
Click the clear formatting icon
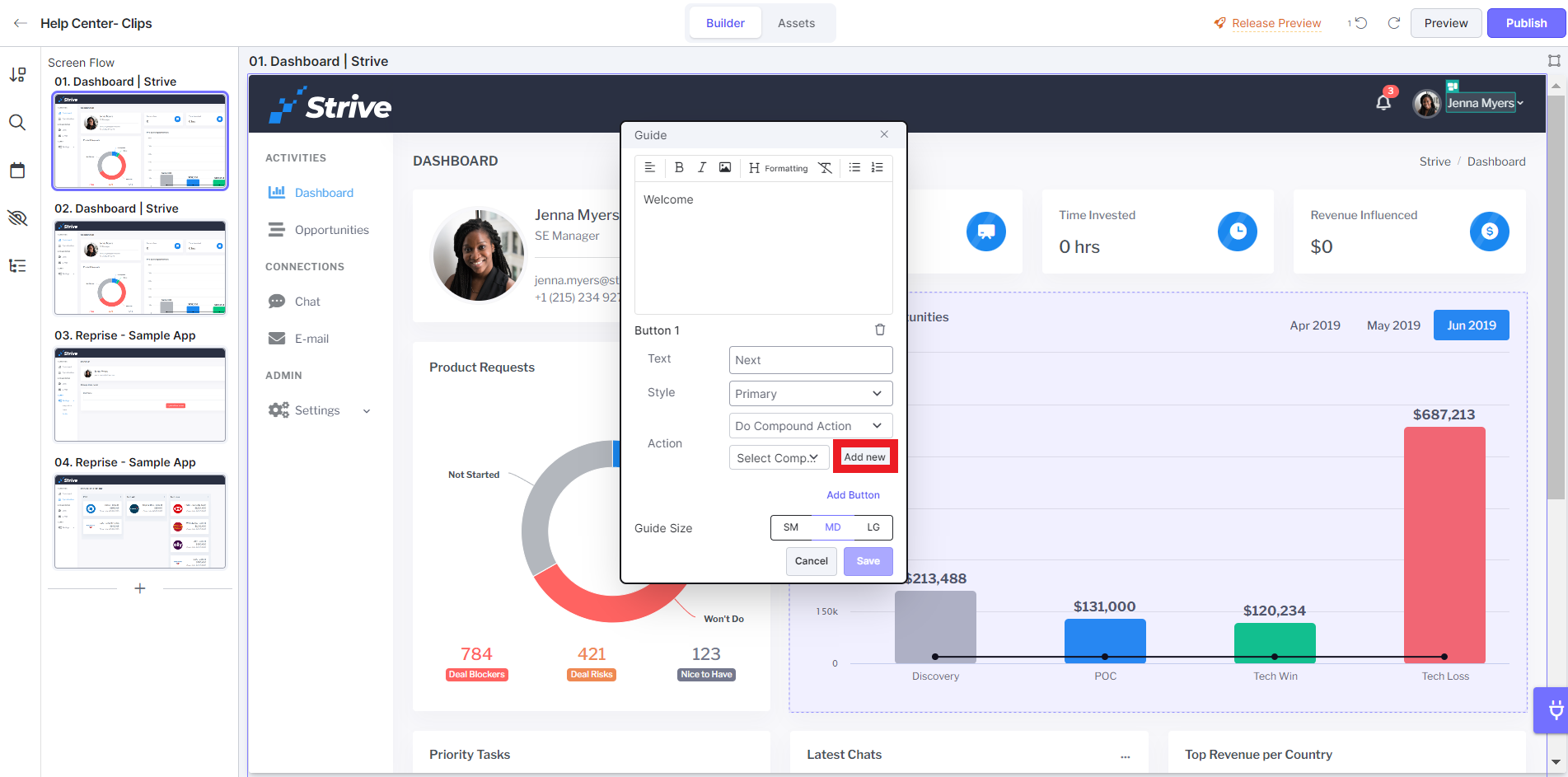[825, 167]
